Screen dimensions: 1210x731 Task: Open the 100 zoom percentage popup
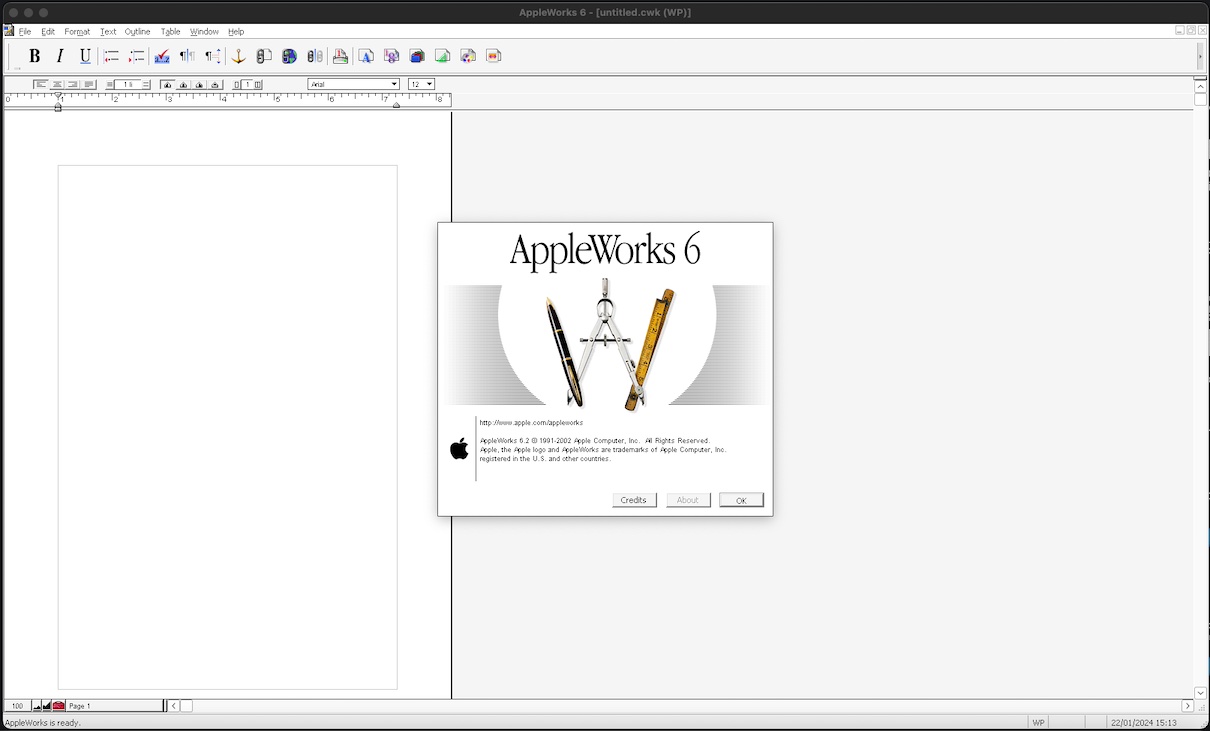17,706
